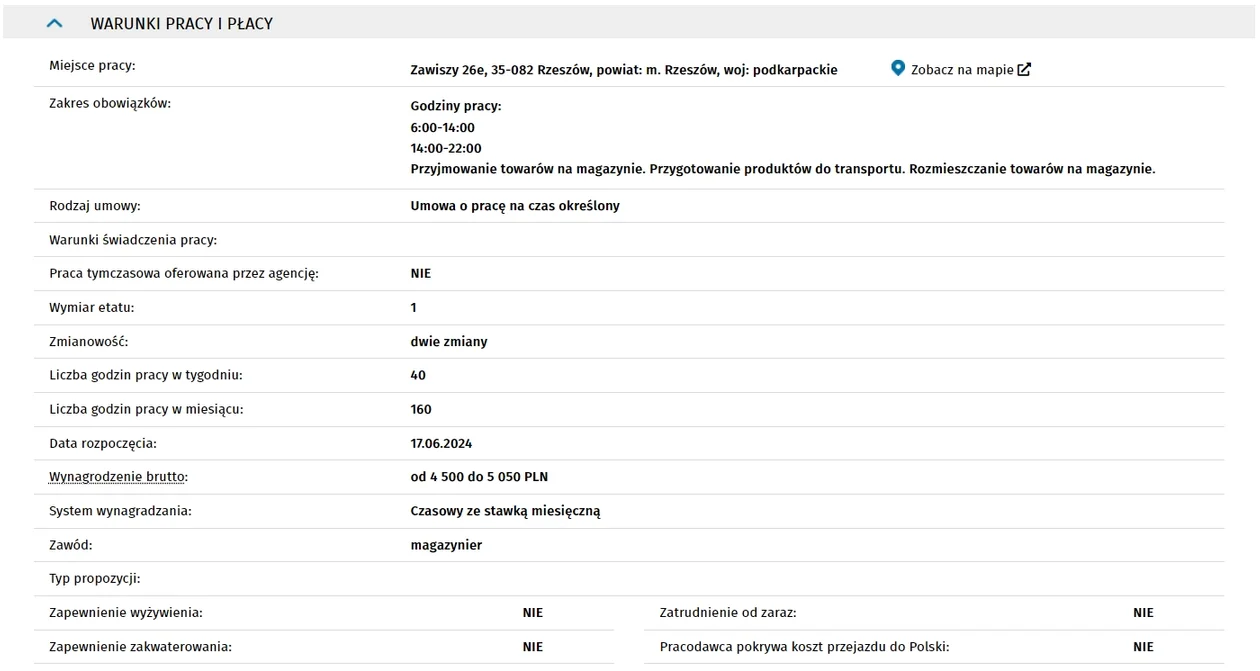Image resolution: width=1260 pixels, height=671 pixels.
Task: Click the 'WARUNKI PRACY I PŁACY' header title
Action: click(x=182, y=23)
